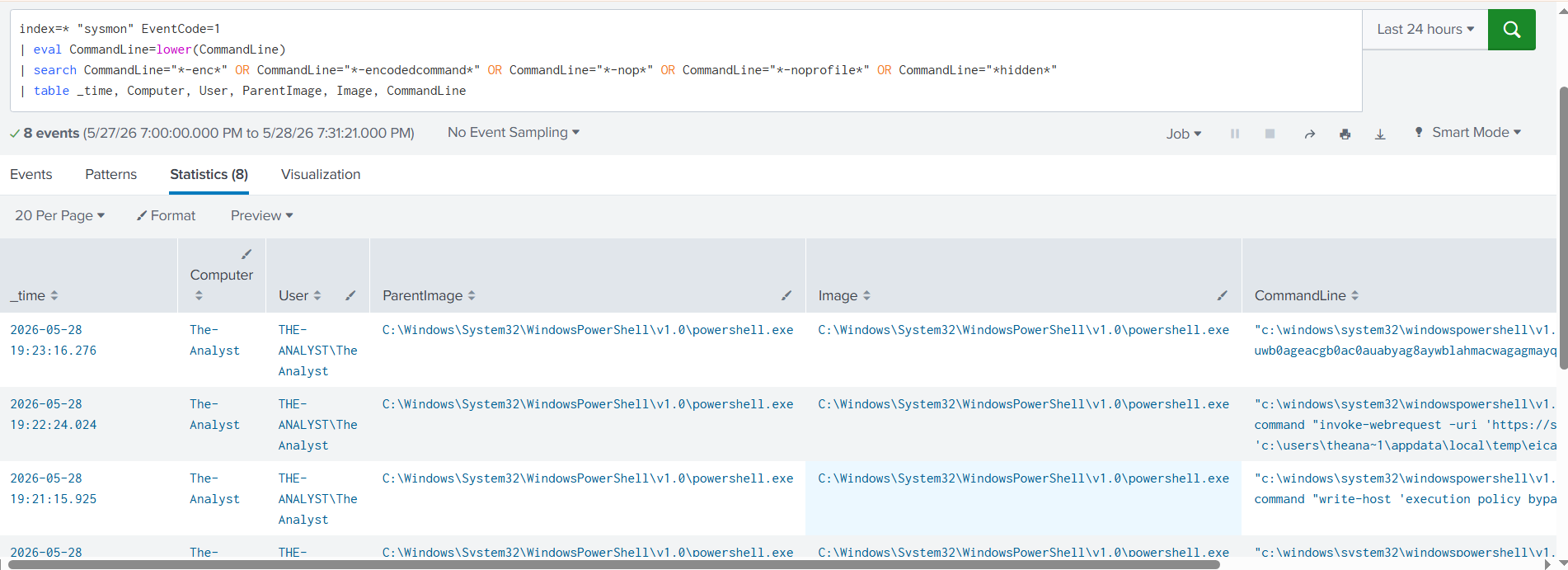1568x570 pixels.
Task: Sort by User column arrows
Action: click(x=317, y=295)
